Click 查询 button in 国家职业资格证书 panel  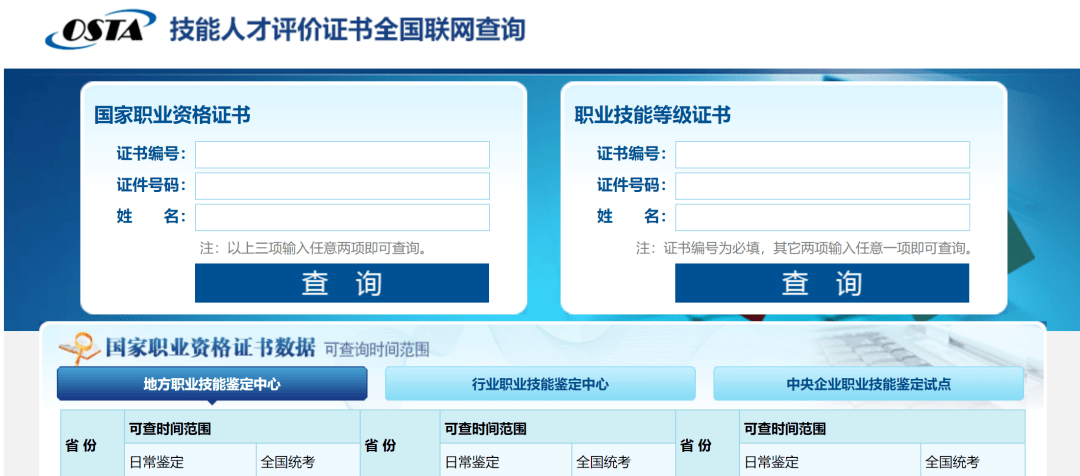[x=342, y=283]
